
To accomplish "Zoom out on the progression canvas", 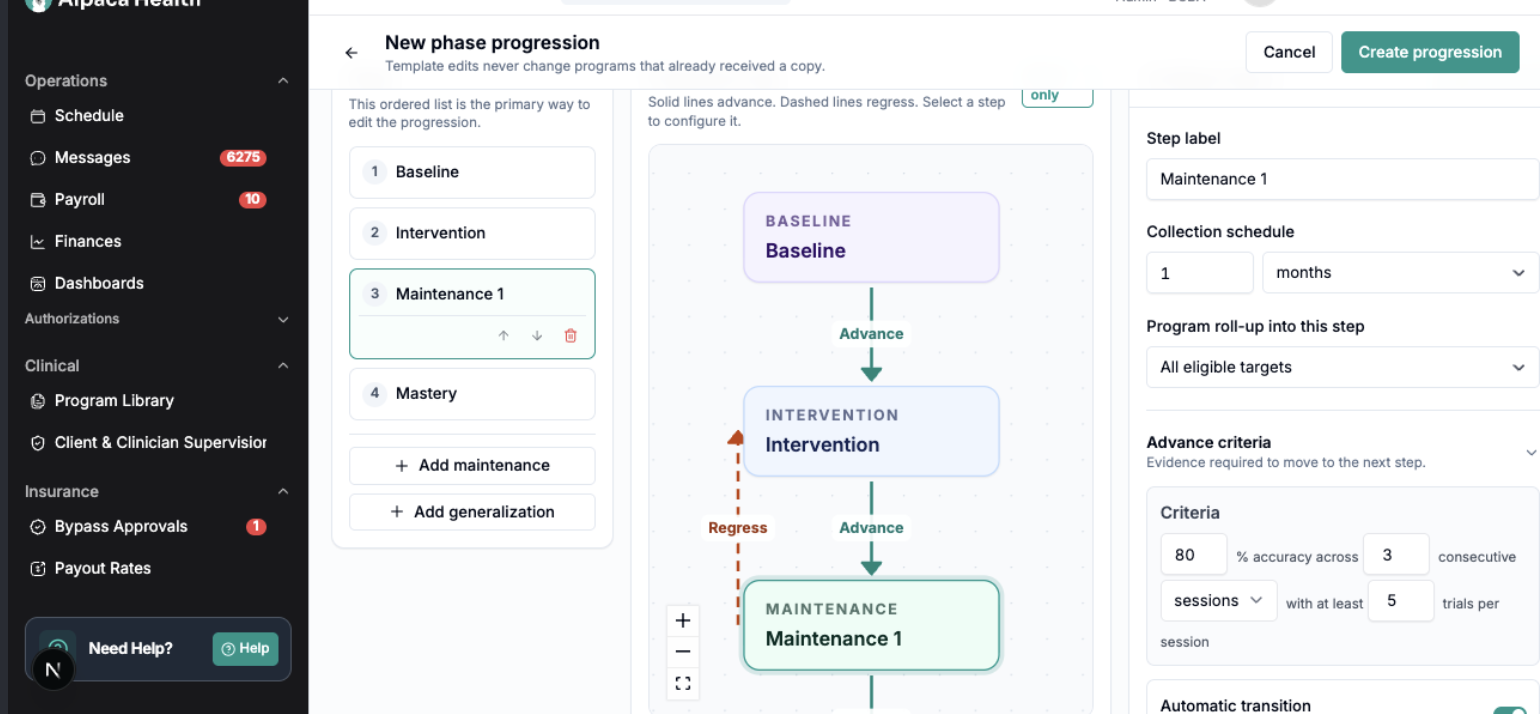I will click(x=683, y=652).
